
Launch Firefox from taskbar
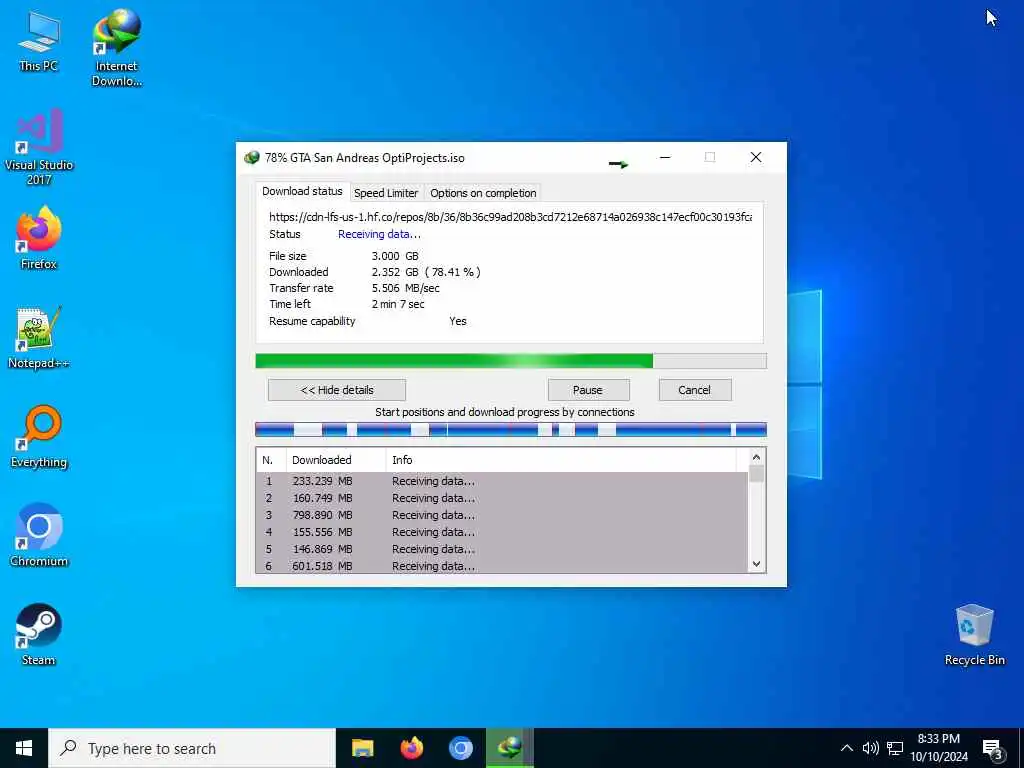tap(411, 748)
